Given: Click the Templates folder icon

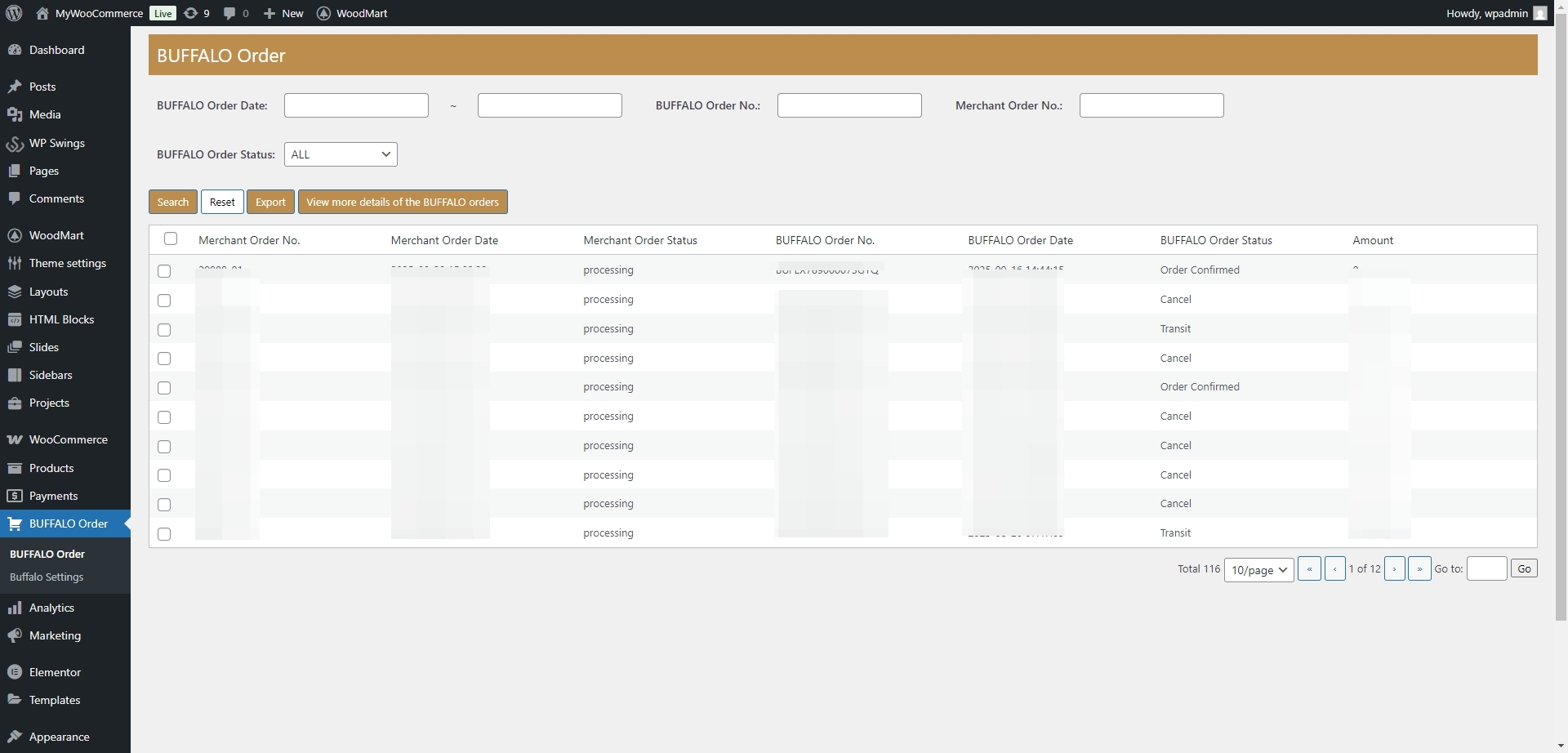Looking at the screenshot, I should click(x=15, y=700).
